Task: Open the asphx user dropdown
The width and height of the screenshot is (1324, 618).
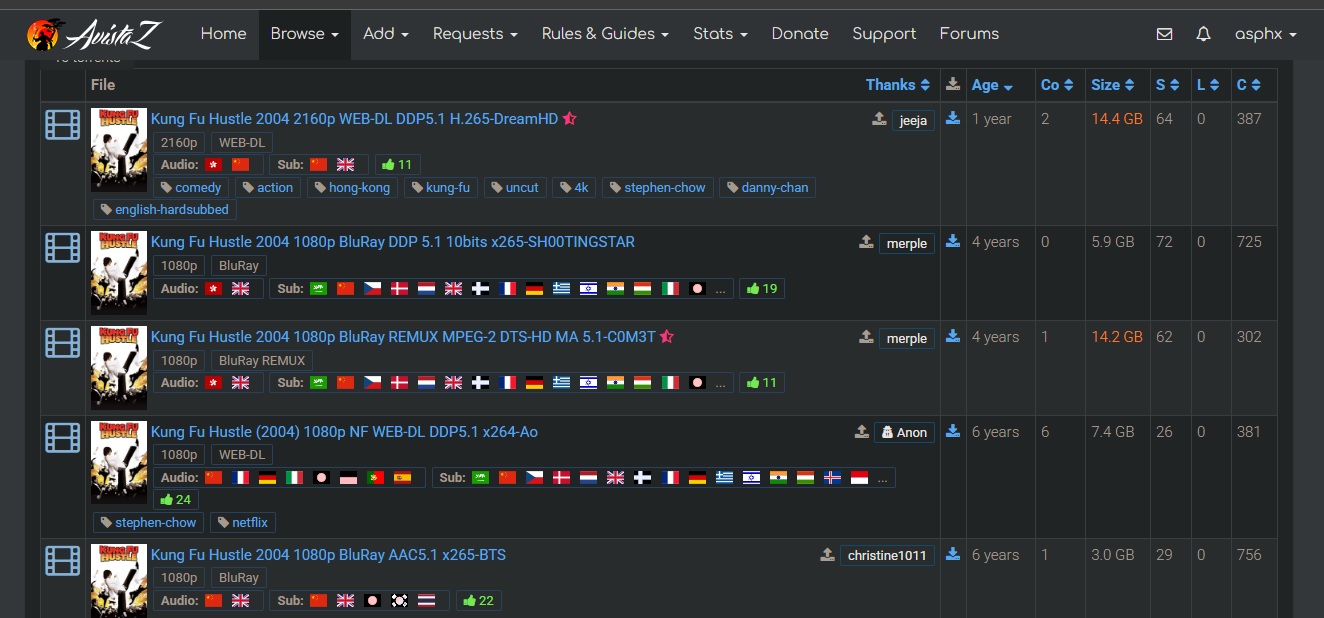Action: tap(1265, 34)
